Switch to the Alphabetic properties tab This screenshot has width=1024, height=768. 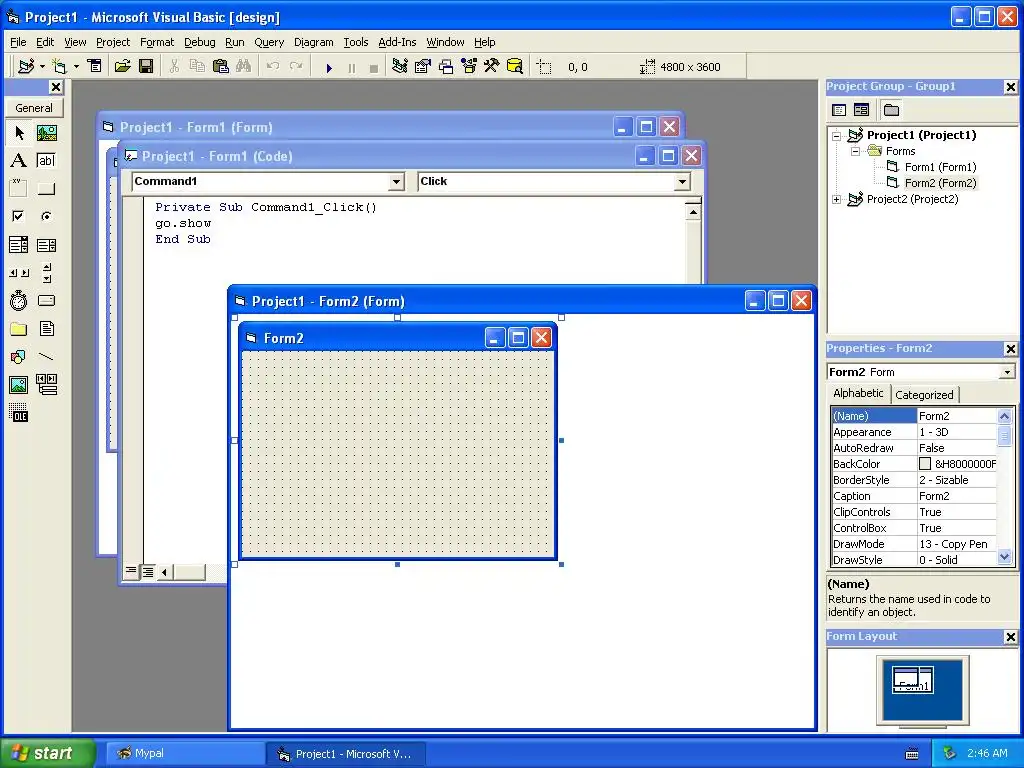point(858,393)
